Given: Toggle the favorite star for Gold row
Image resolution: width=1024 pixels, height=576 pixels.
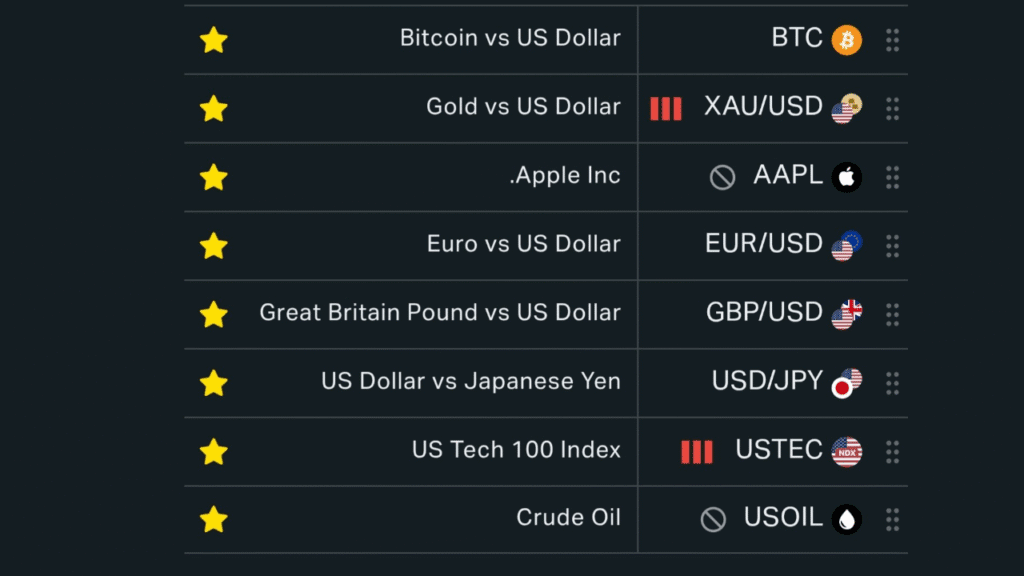Looking at the screenshot, I should (214, 108).
